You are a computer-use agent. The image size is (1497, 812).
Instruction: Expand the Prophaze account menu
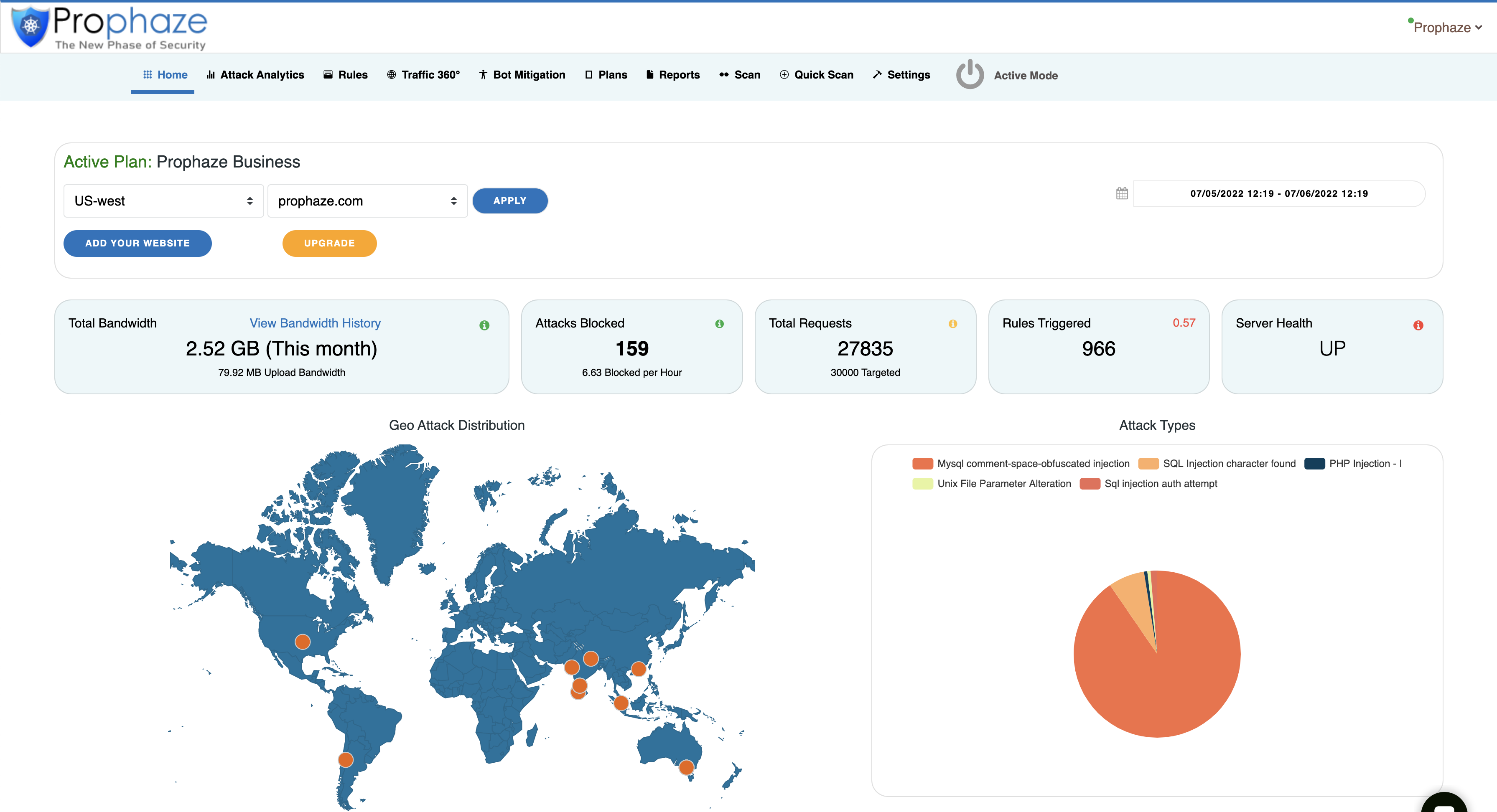[x=1447, y=27]
